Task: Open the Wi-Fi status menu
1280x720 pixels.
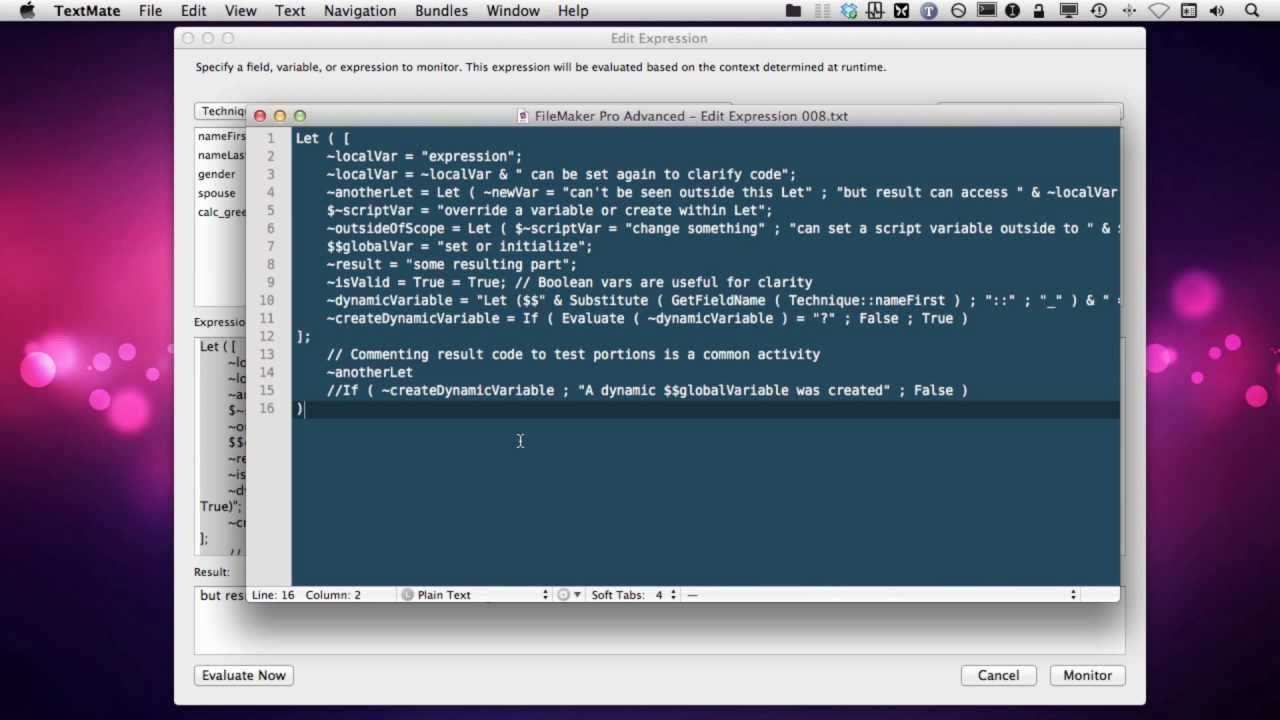Action: [x=1159, y=11]
